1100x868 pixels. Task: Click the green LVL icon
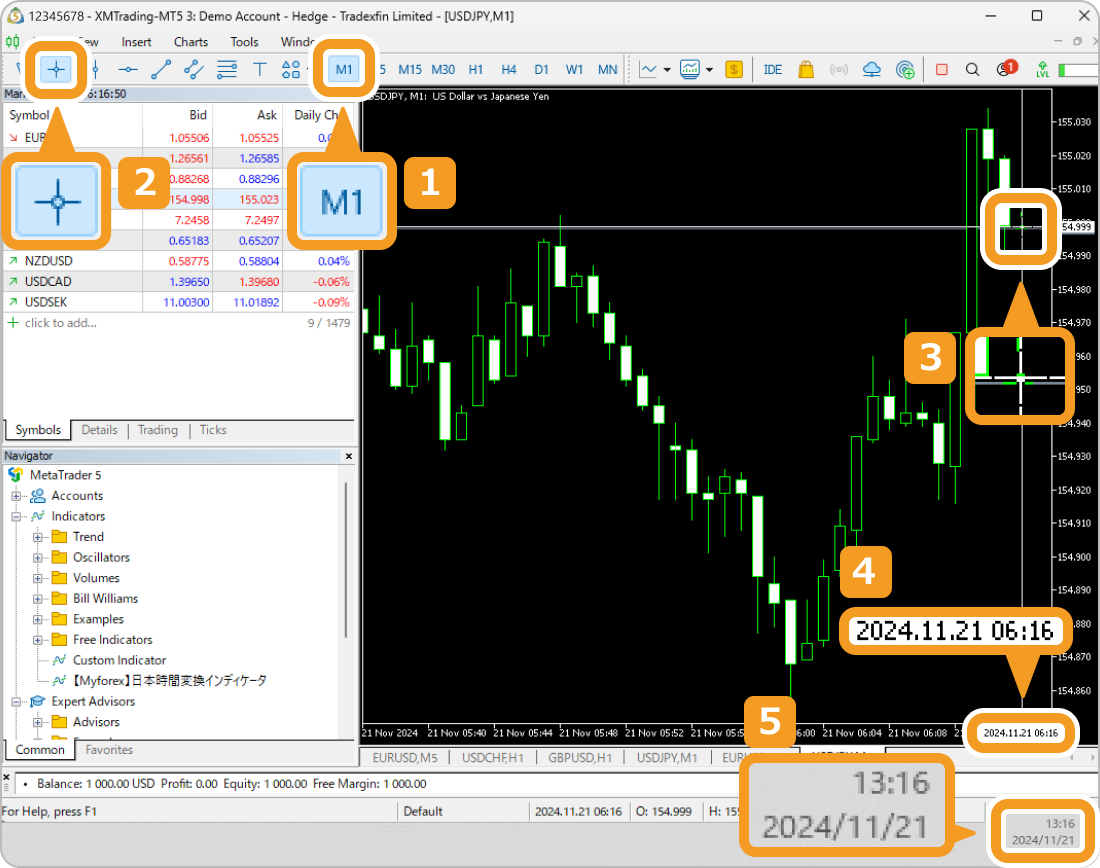(x=1042, y=69)
